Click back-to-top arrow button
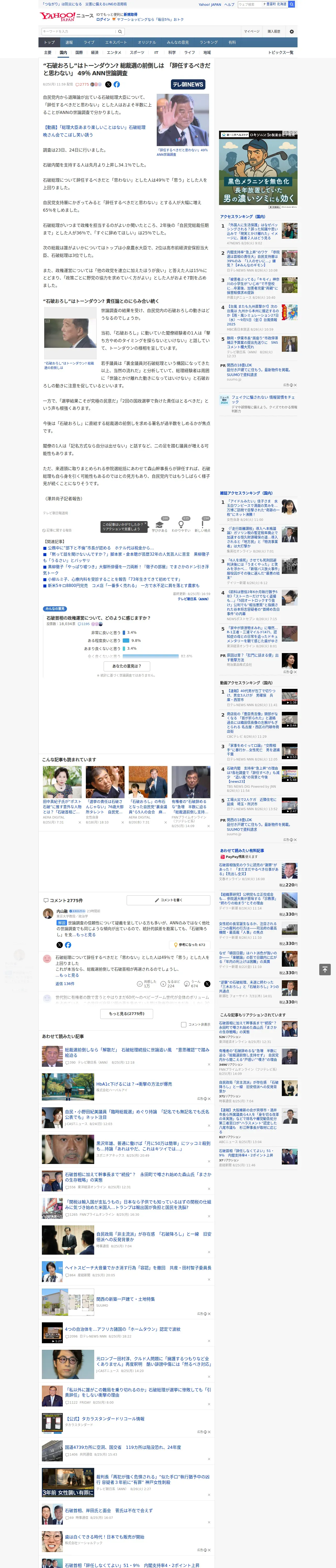Viewport: 336px width, 1568px height. (325, 969)
